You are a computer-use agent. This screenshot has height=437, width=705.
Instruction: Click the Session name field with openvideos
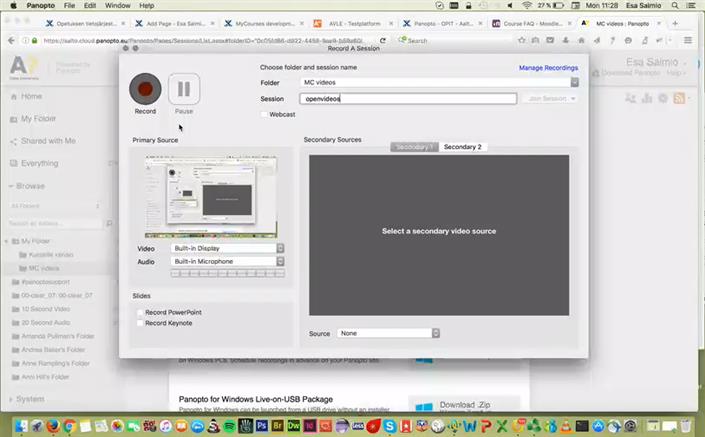click(408, 99)
